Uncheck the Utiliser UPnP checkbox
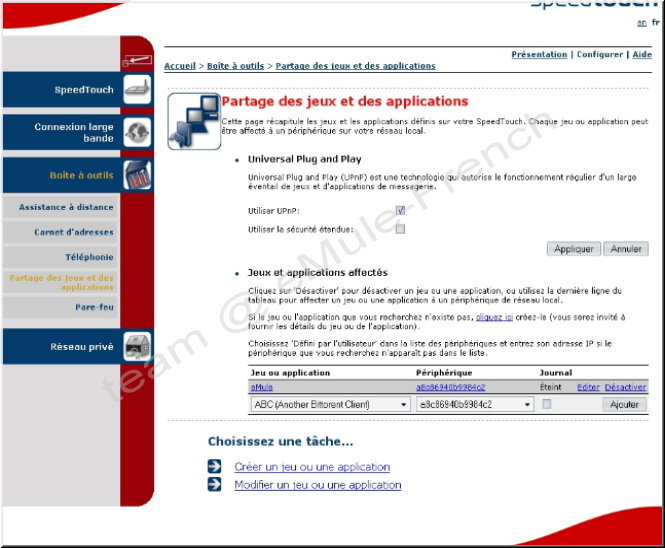Image resolution: width=665 pixels, height=548 pixels. [400, 210]
